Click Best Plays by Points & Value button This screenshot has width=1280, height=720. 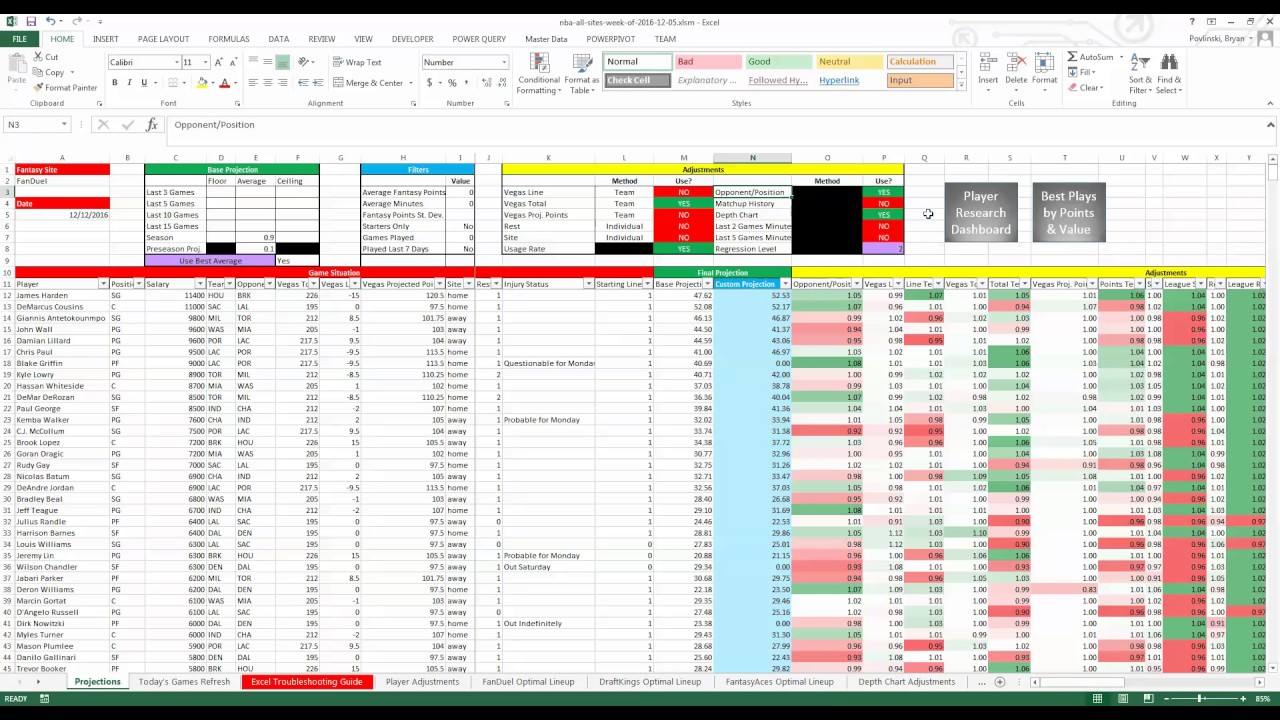pos(1068,212)
